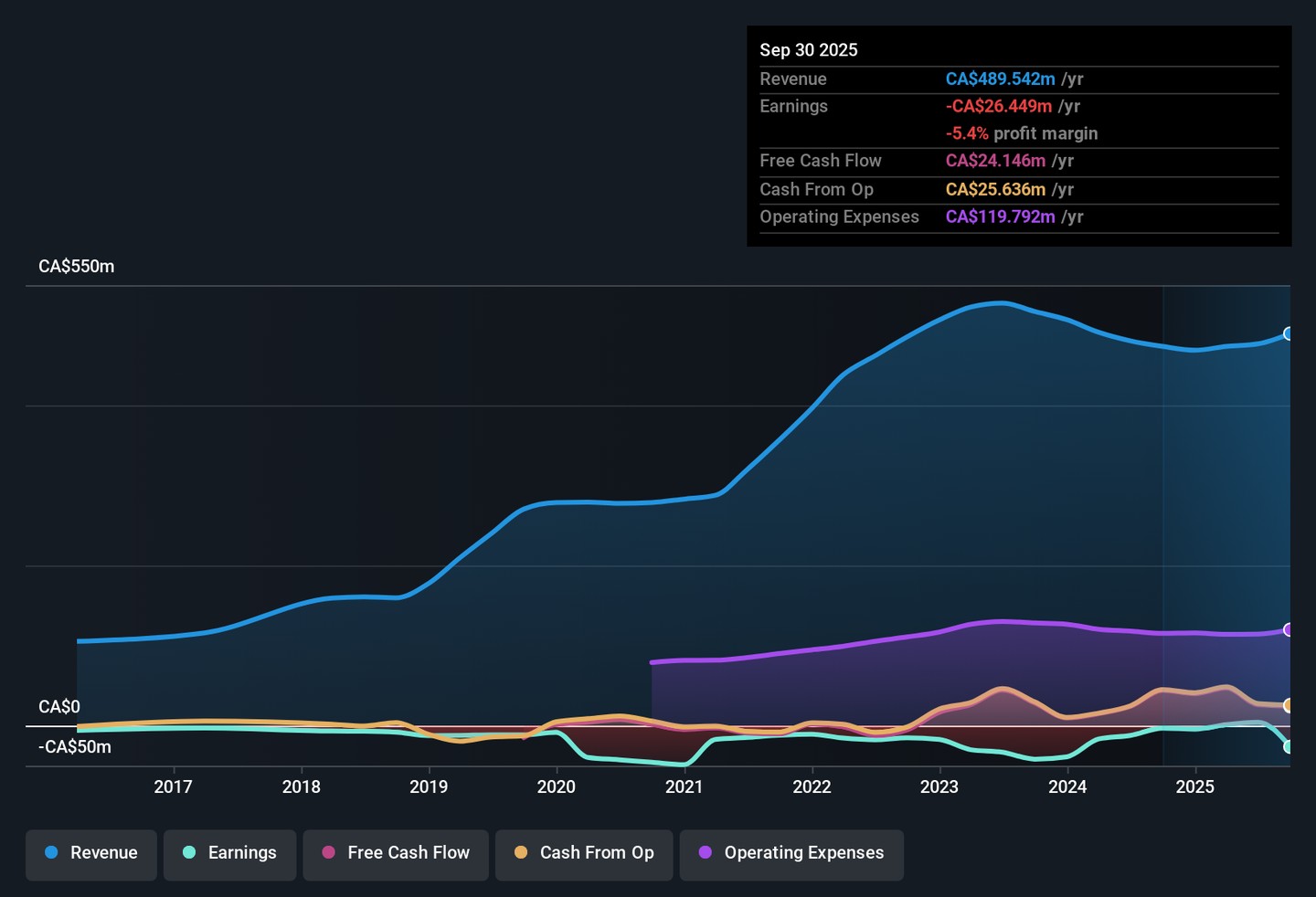Click the 2020 x-axis label

point(557,787)
